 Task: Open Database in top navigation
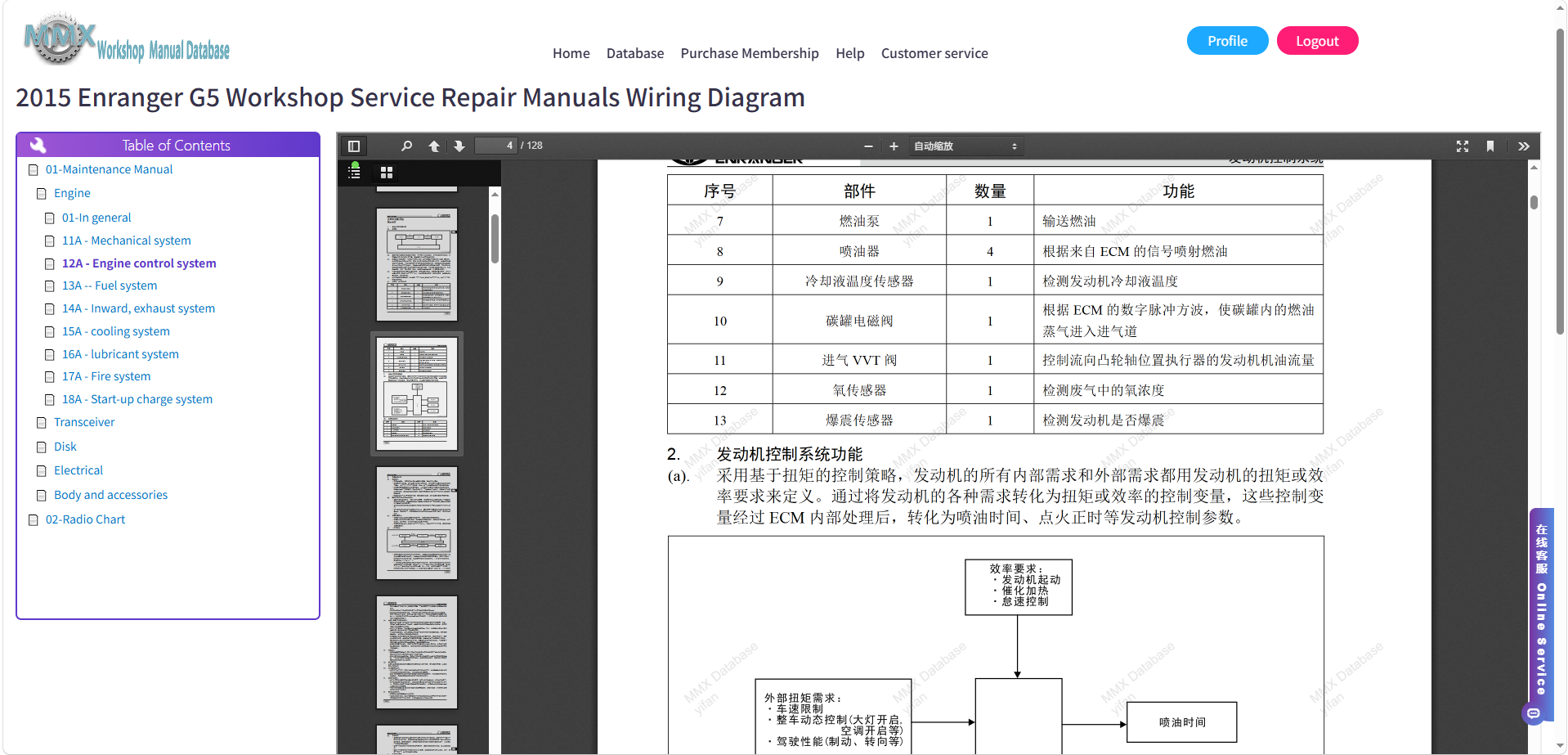(635, 53)
